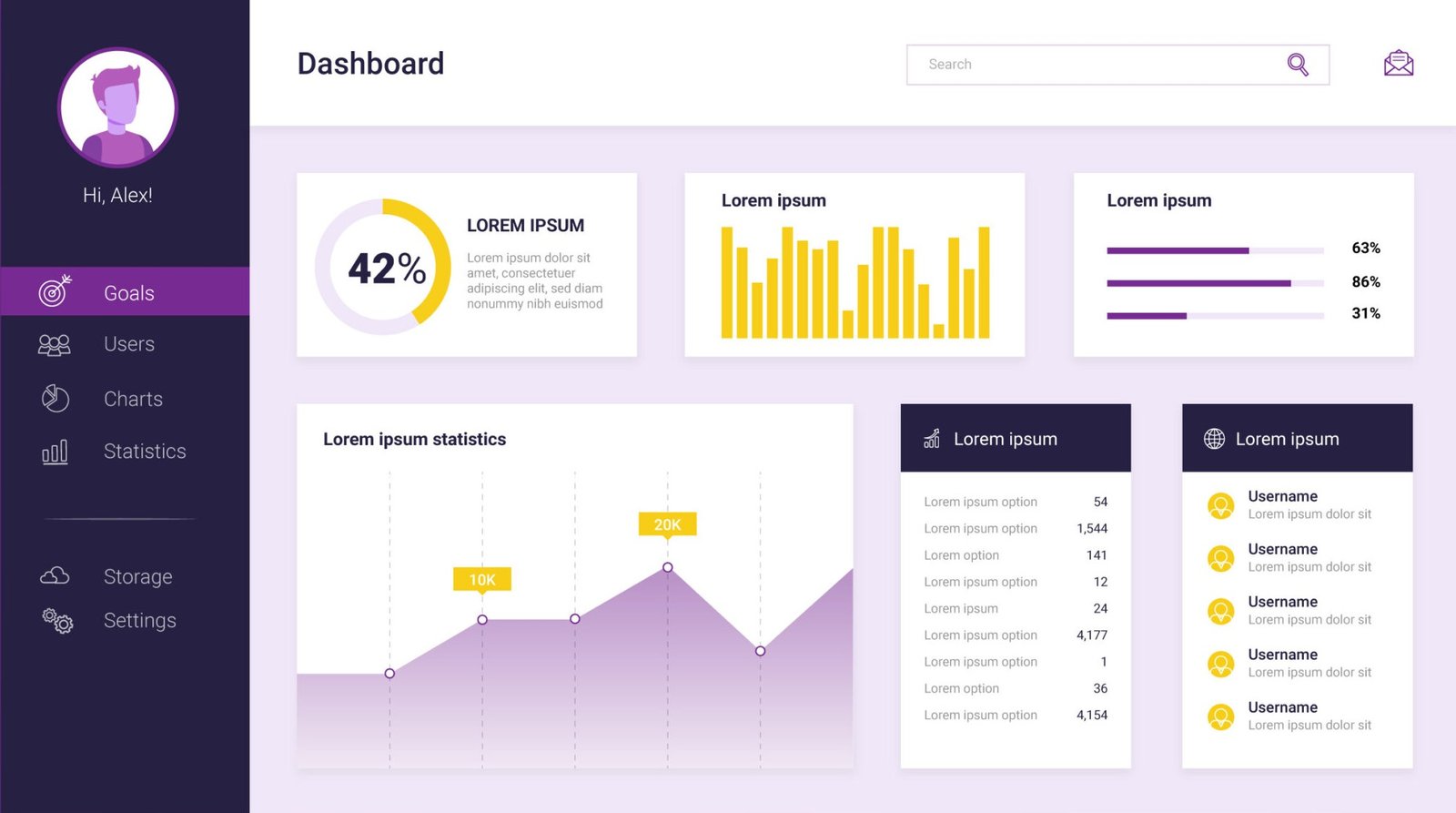The image size is (1456, 813).
Task: Click the Users group icon
Action: [55, 344]
